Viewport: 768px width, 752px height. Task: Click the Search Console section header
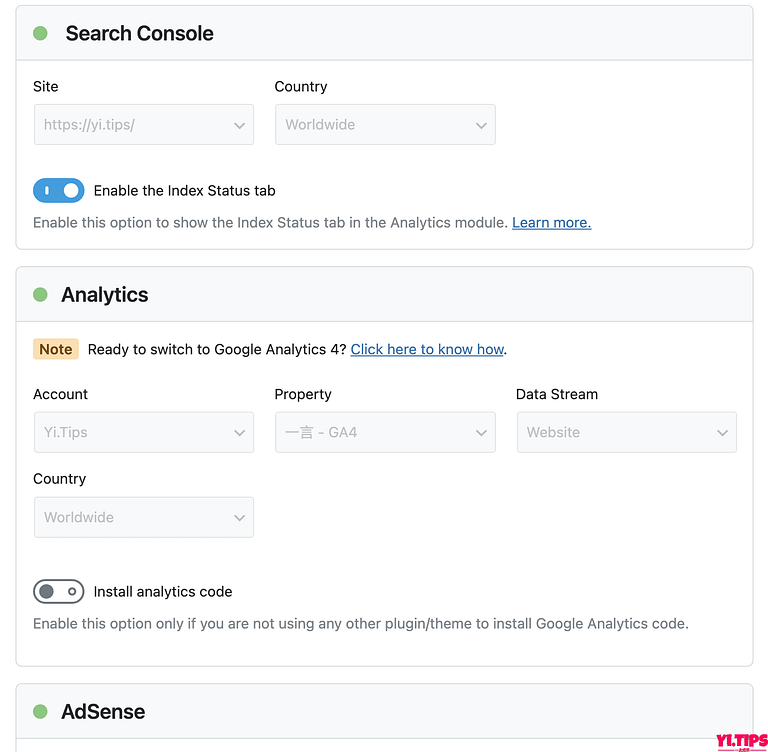pos(384,33)
